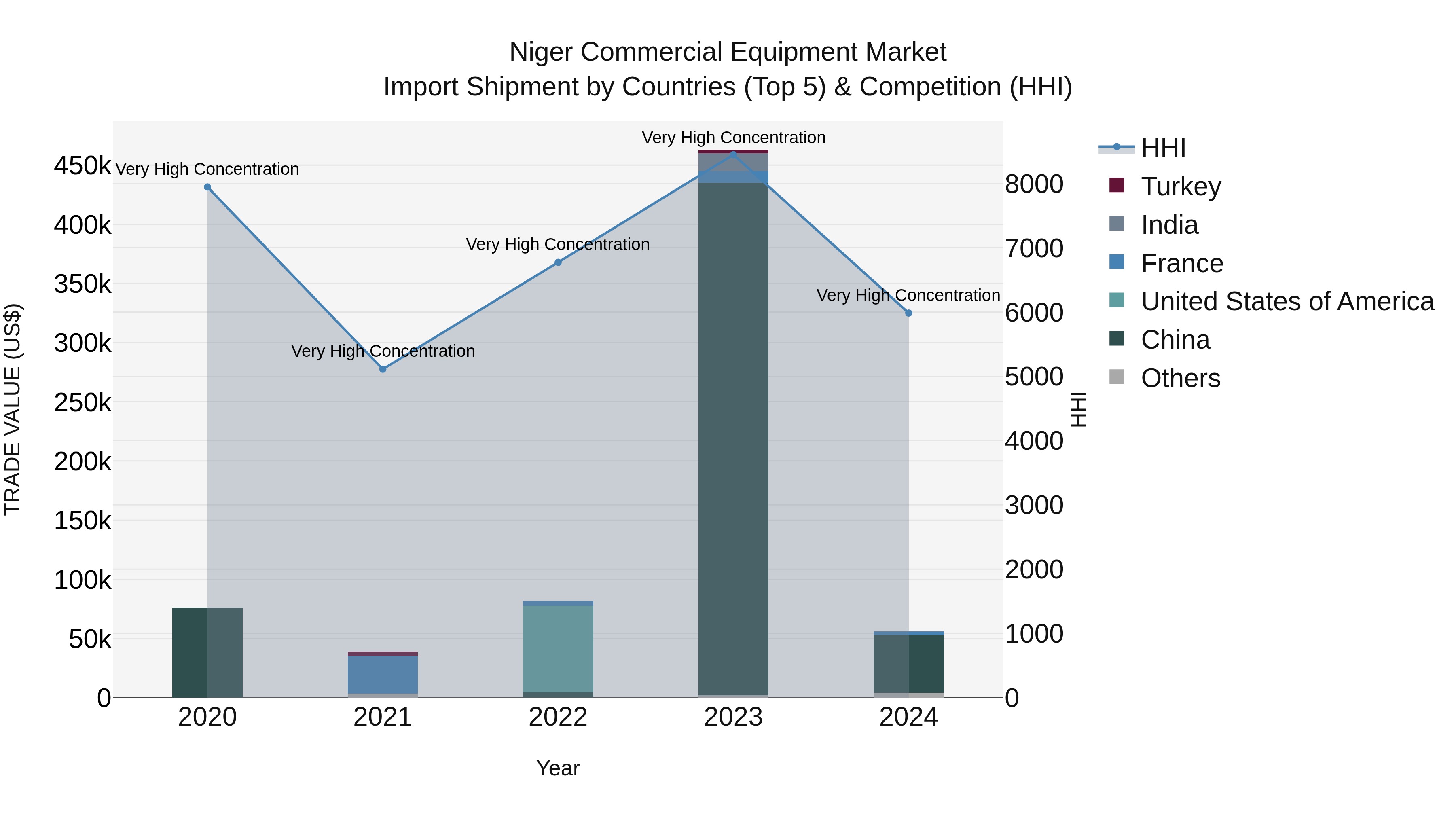Click the 2020 China bar
The image size is (1456, 819).
coord(207,653)
